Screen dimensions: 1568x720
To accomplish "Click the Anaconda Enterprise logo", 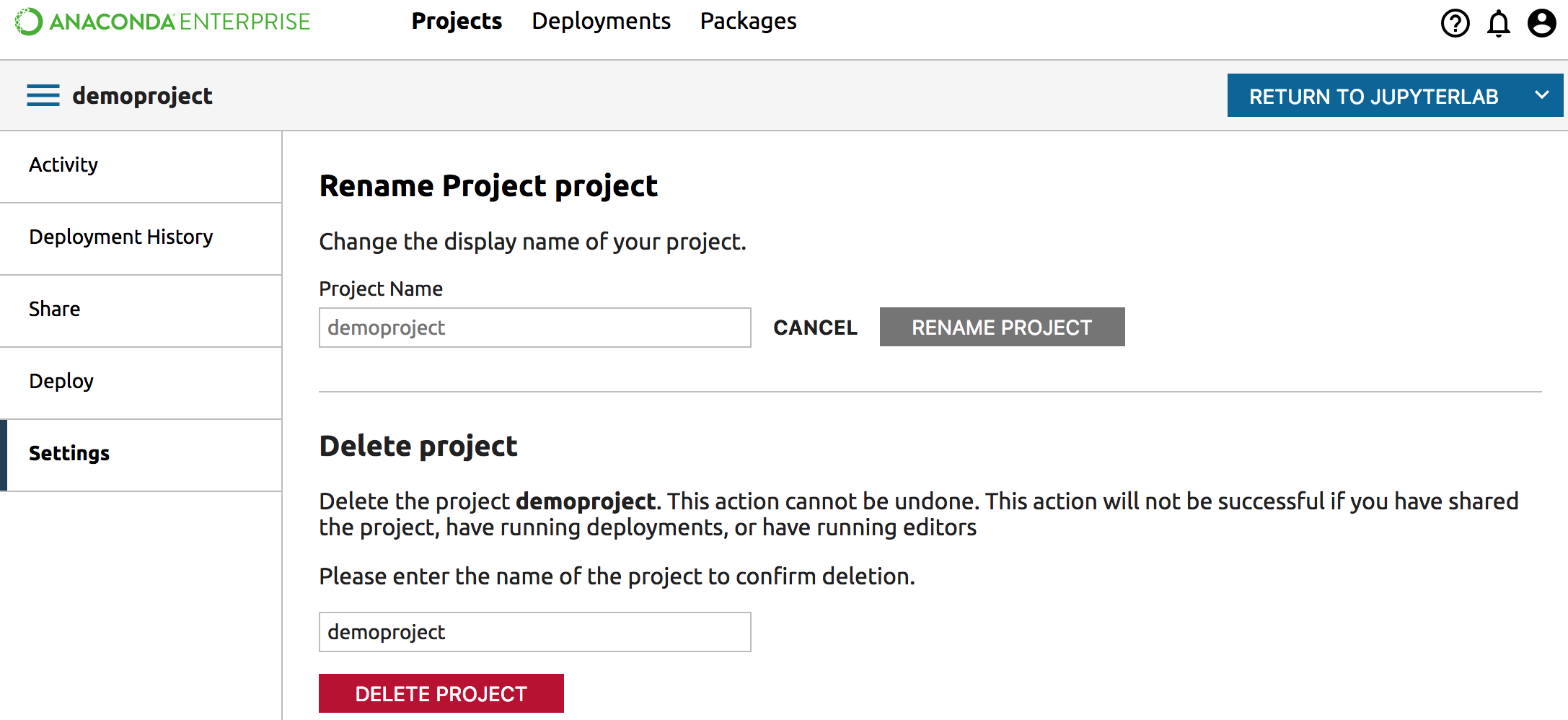I will [x=163, y=22].
